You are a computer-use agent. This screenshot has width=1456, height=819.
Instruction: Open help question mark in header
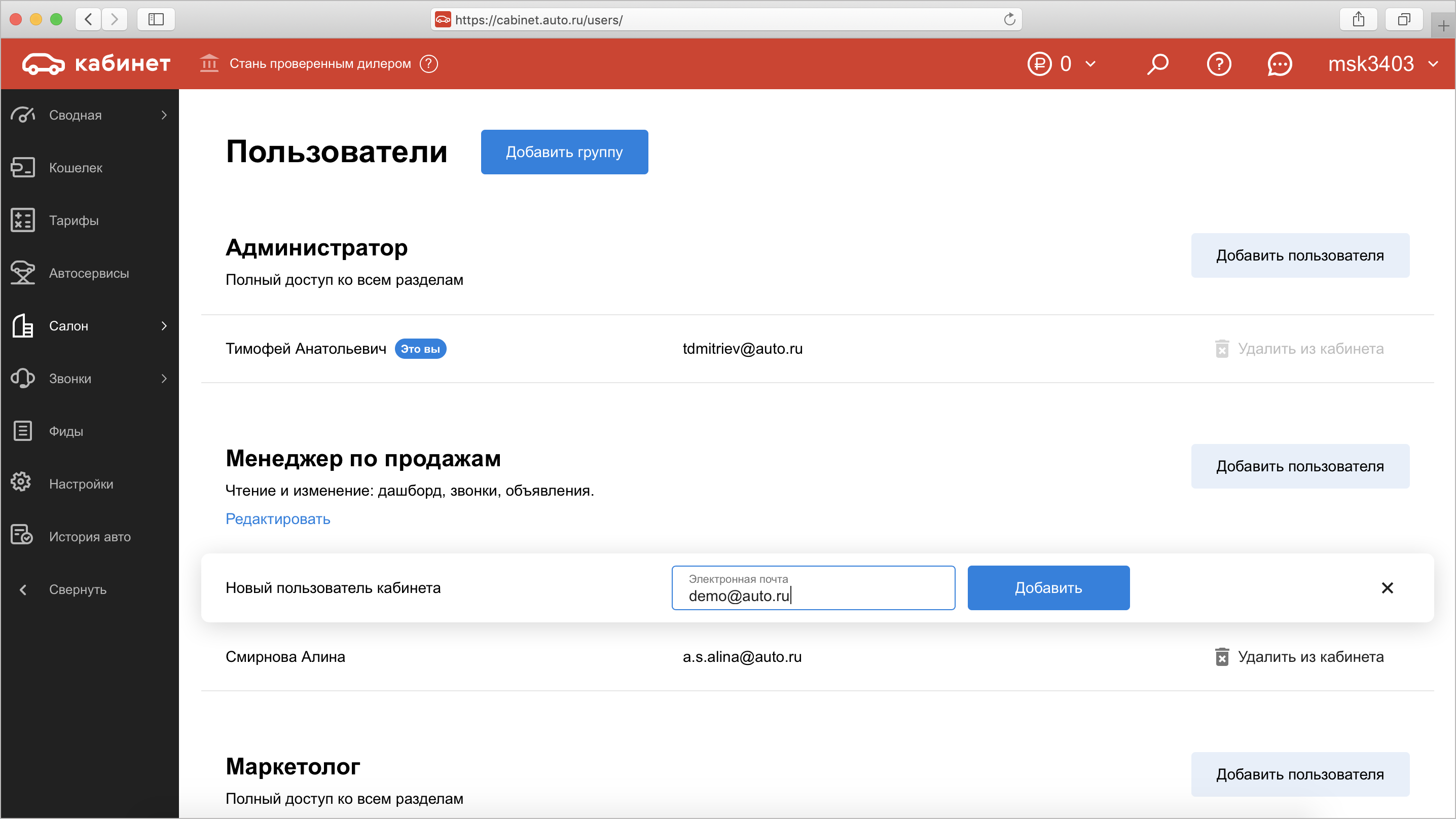pos(1219,64)
